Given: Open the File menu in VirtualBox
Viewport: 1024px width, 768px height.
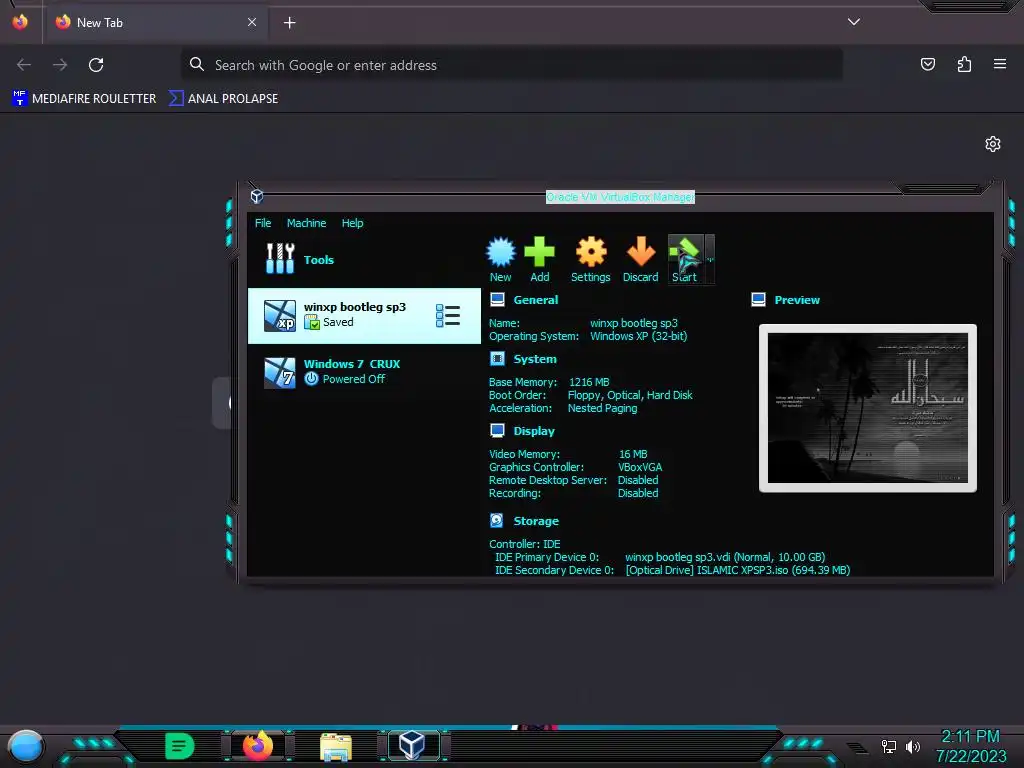Looking at the screenshot, I should pyautogui.click(x=263, y=223).
